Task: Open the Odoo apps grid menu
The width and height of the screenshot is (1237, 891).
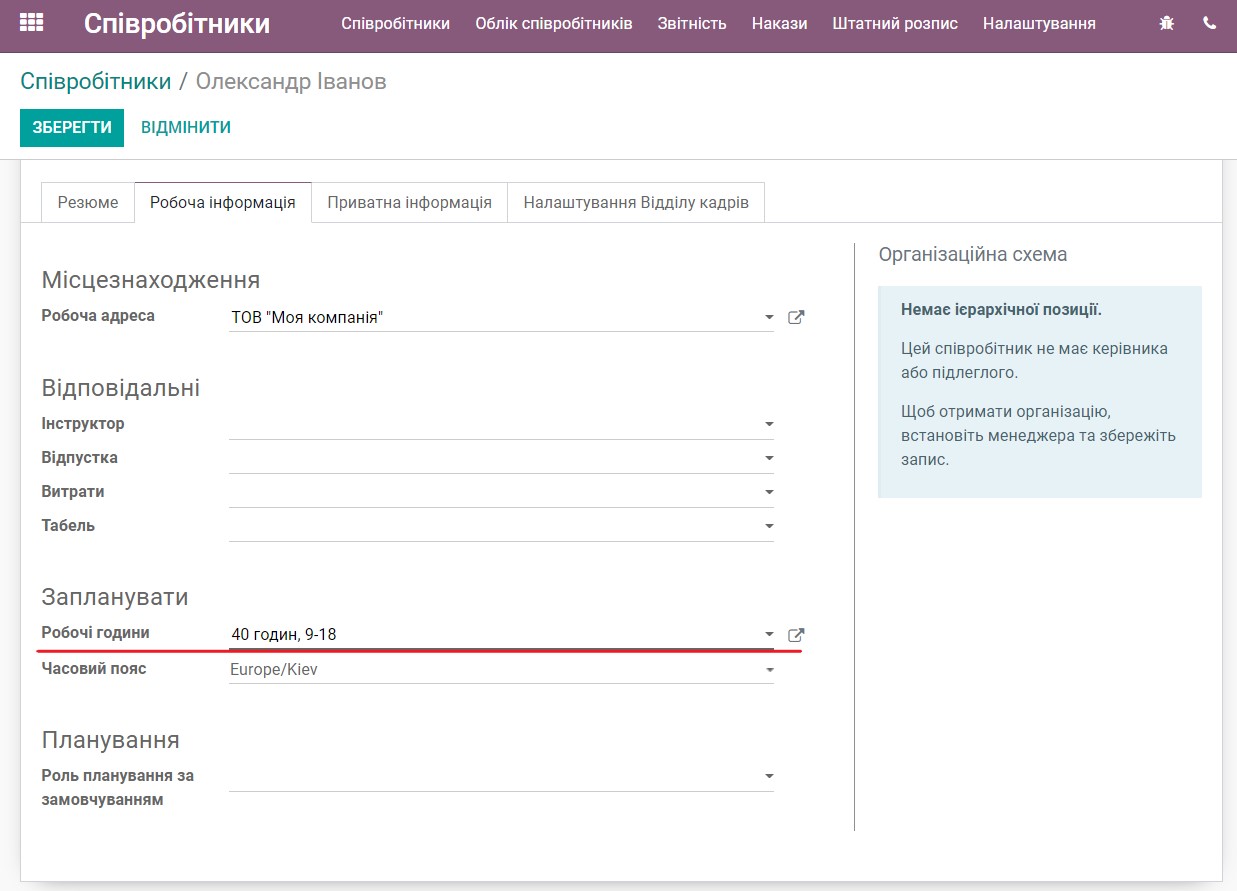Action: click(x=31, y=22)
